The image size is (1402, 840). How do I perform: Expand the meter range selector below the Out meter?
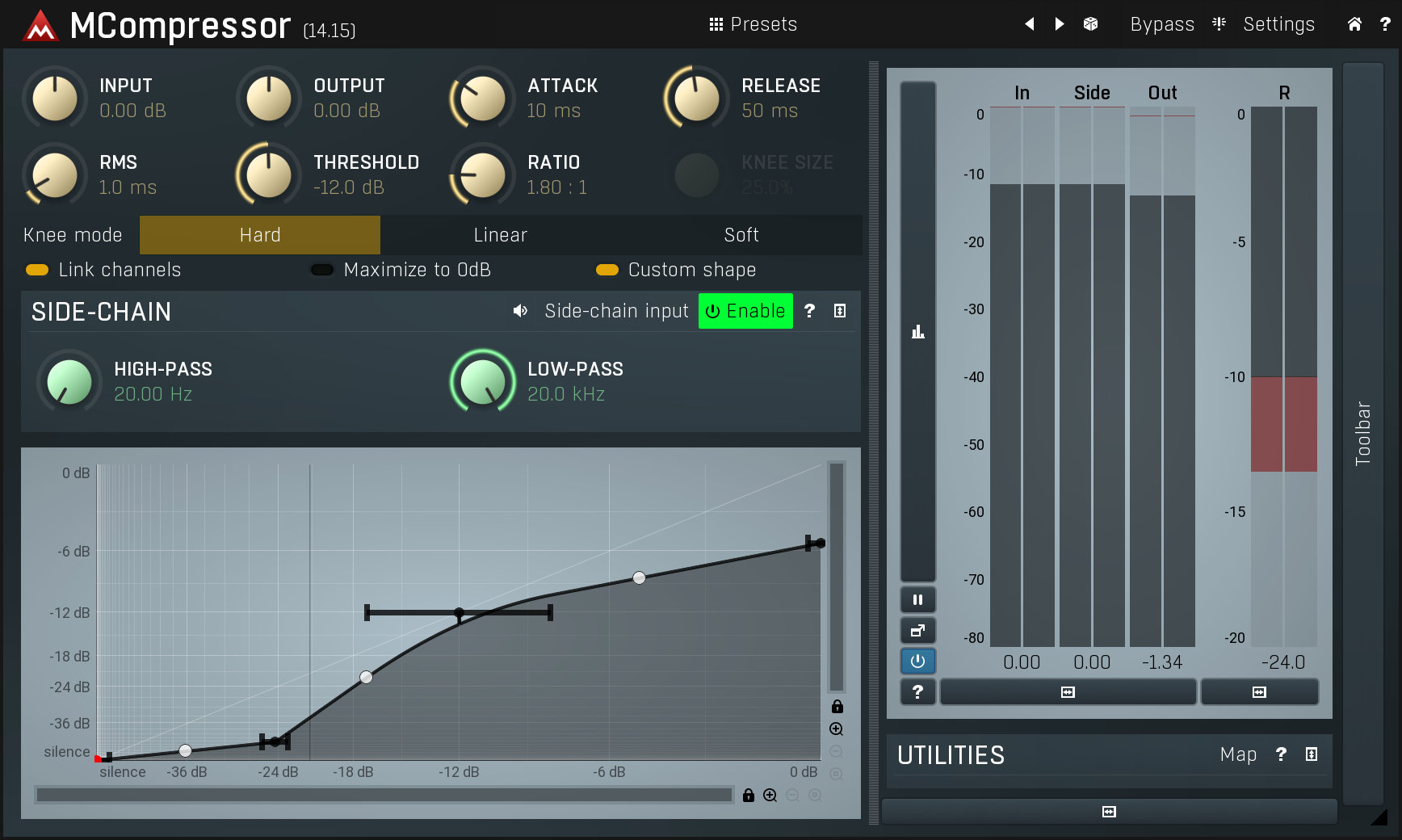pyautogui.click(x=1068, y=691)
